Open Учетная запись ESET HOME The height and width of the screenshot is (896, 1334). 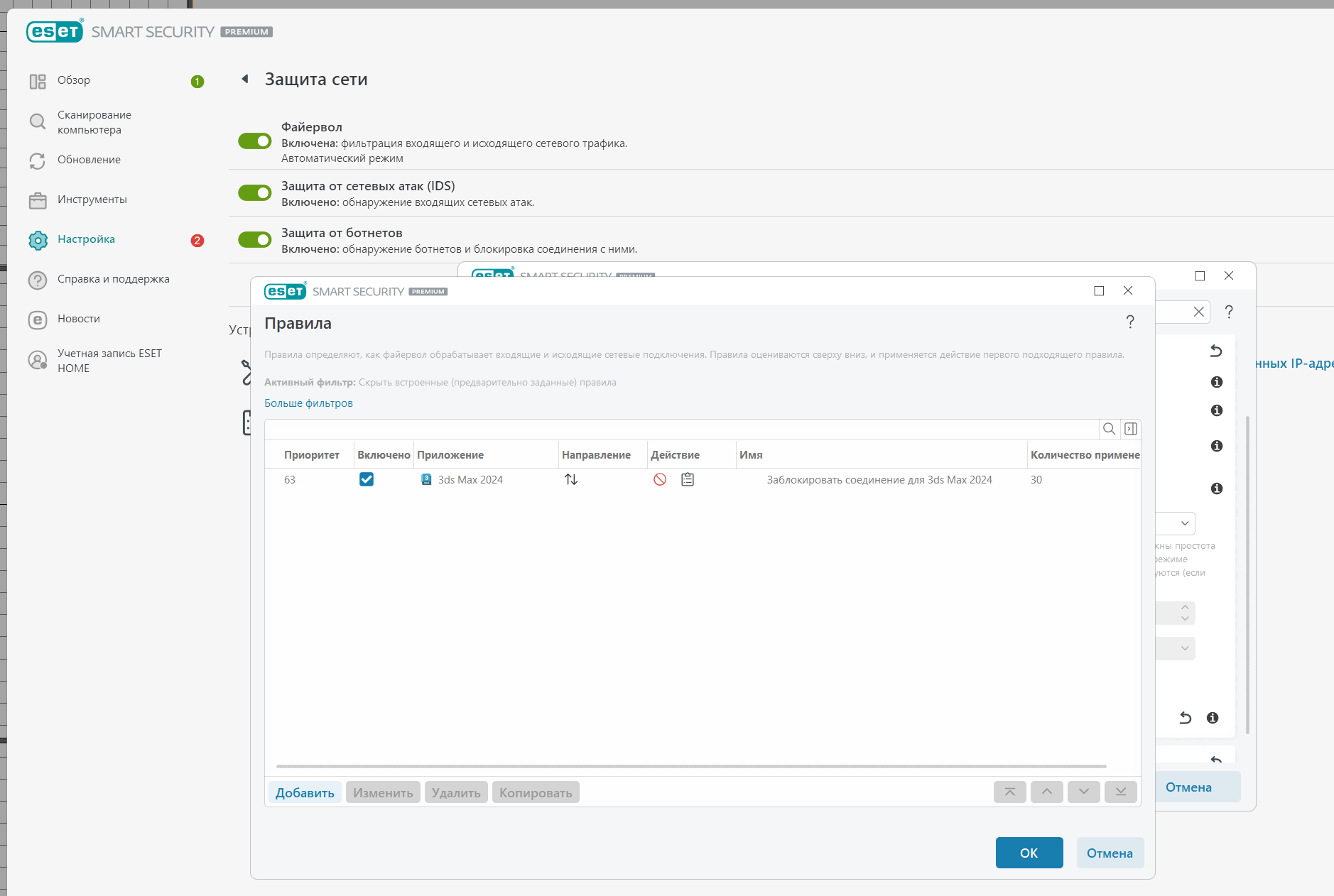[x=110, y=361]
